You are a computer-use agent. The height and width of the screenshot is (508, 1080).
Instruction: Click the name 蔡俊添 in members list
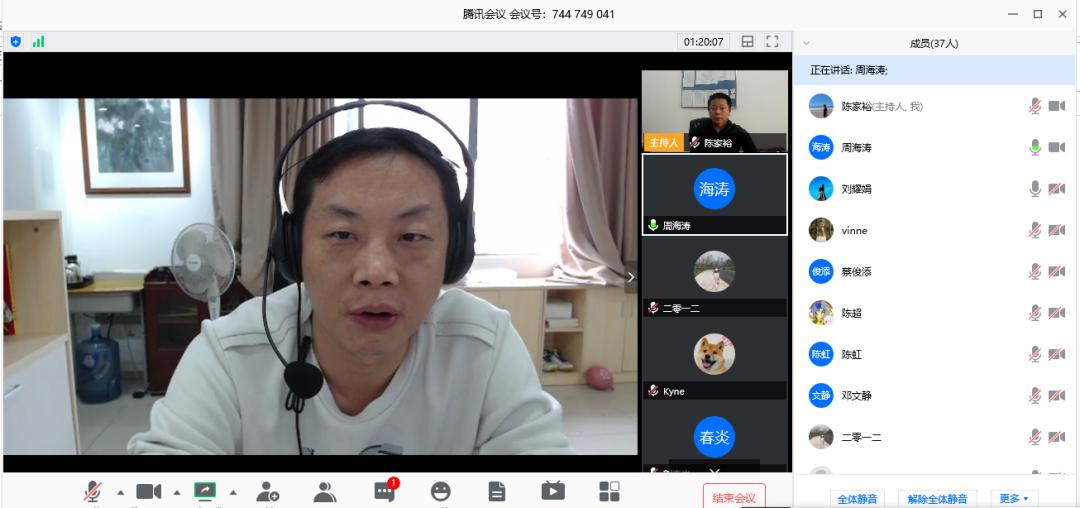click(856, 271)
